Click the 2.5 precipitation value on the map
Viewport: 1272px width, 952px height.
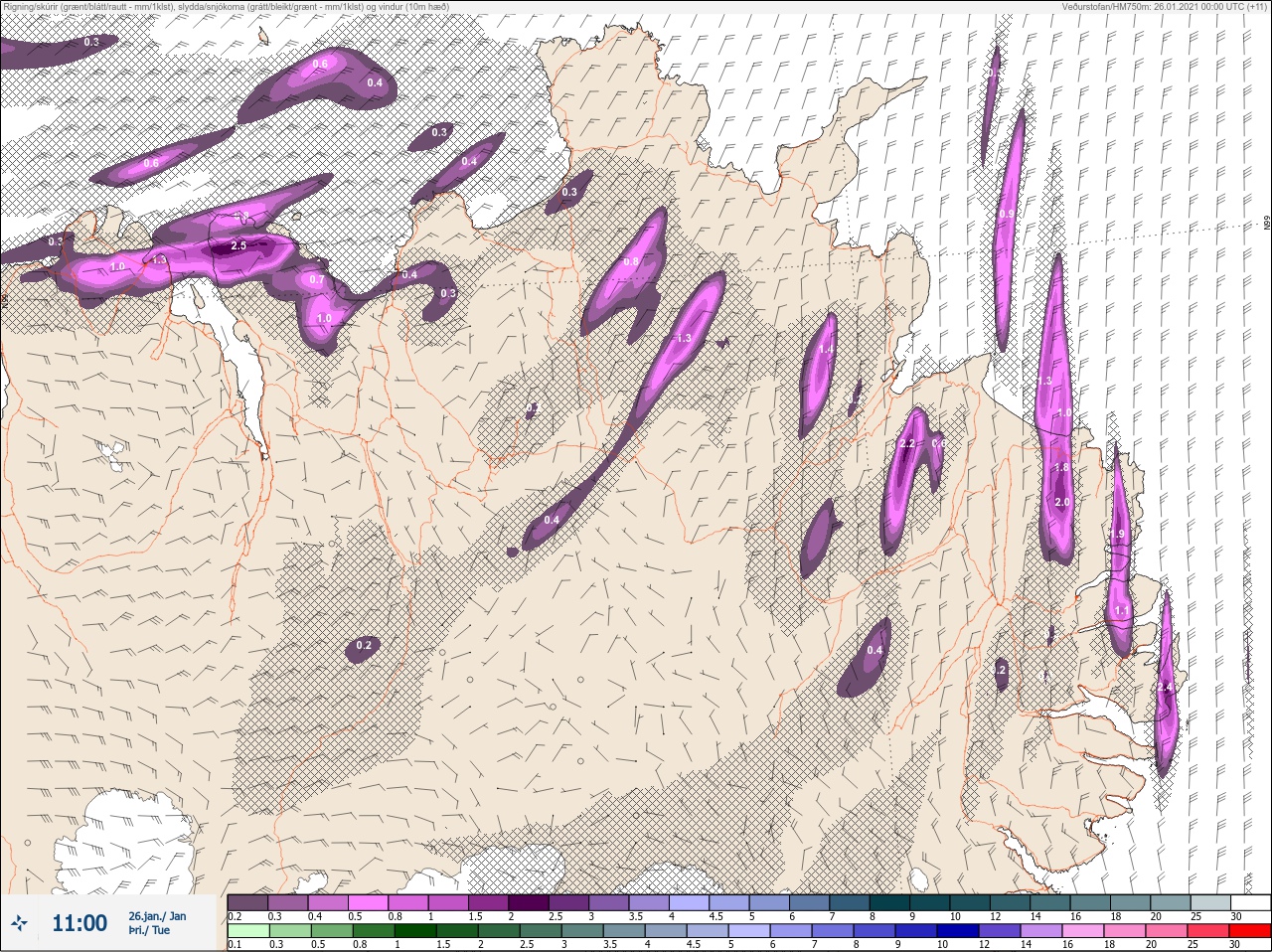tap(238, 245)
